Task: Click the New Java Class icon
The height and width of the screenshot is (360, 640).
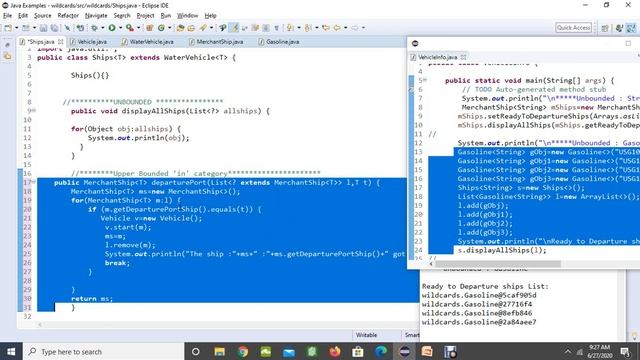Action: tap(161, 28)
